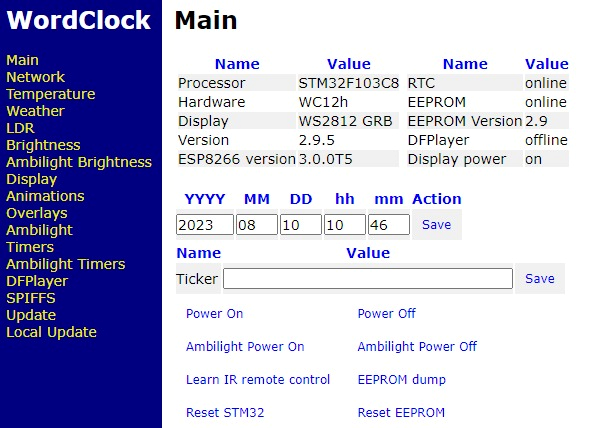Click the 2.9.5 version value
Image resolution: width=600 pixels, height=428 pixels.
[x=316, y=140]
